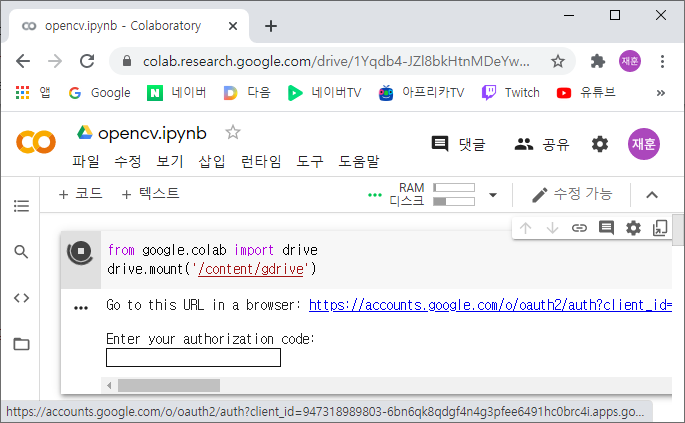Open the search sidebar icon
Viewport: 685px width, 423px height.
[21, 252]
